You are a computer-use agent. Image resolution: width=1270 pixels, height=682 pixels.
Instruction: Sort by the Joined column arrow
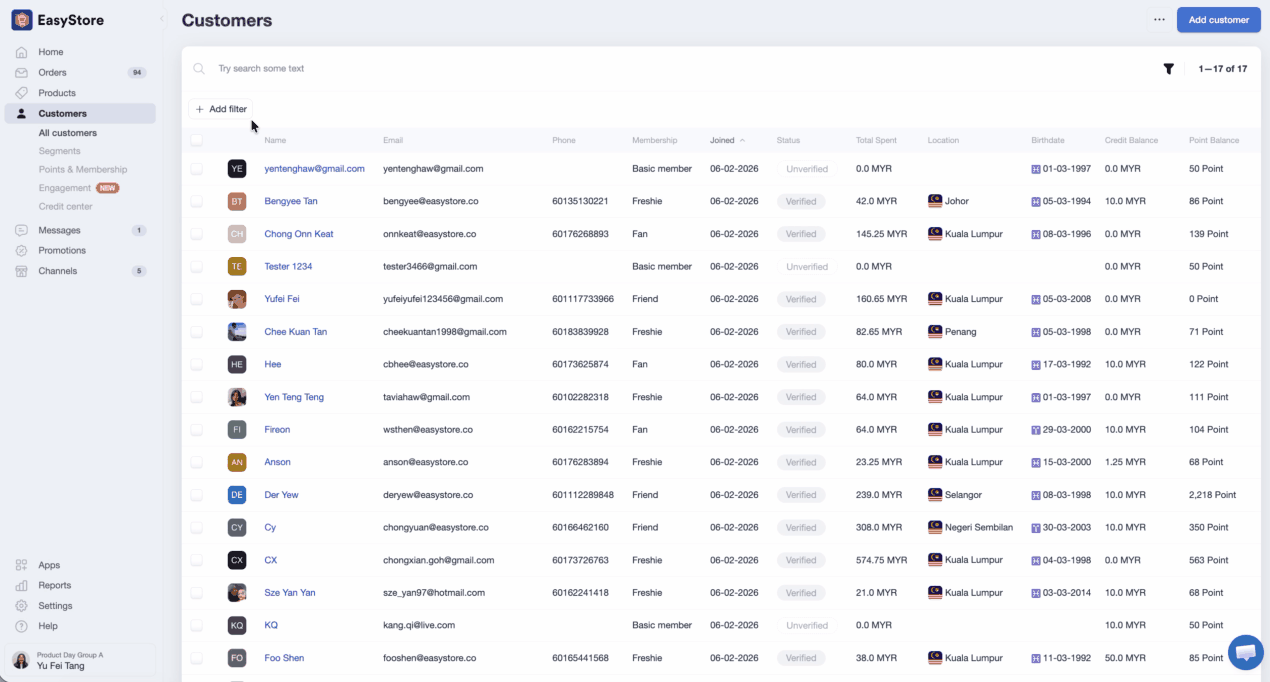[x=743, y=140]
